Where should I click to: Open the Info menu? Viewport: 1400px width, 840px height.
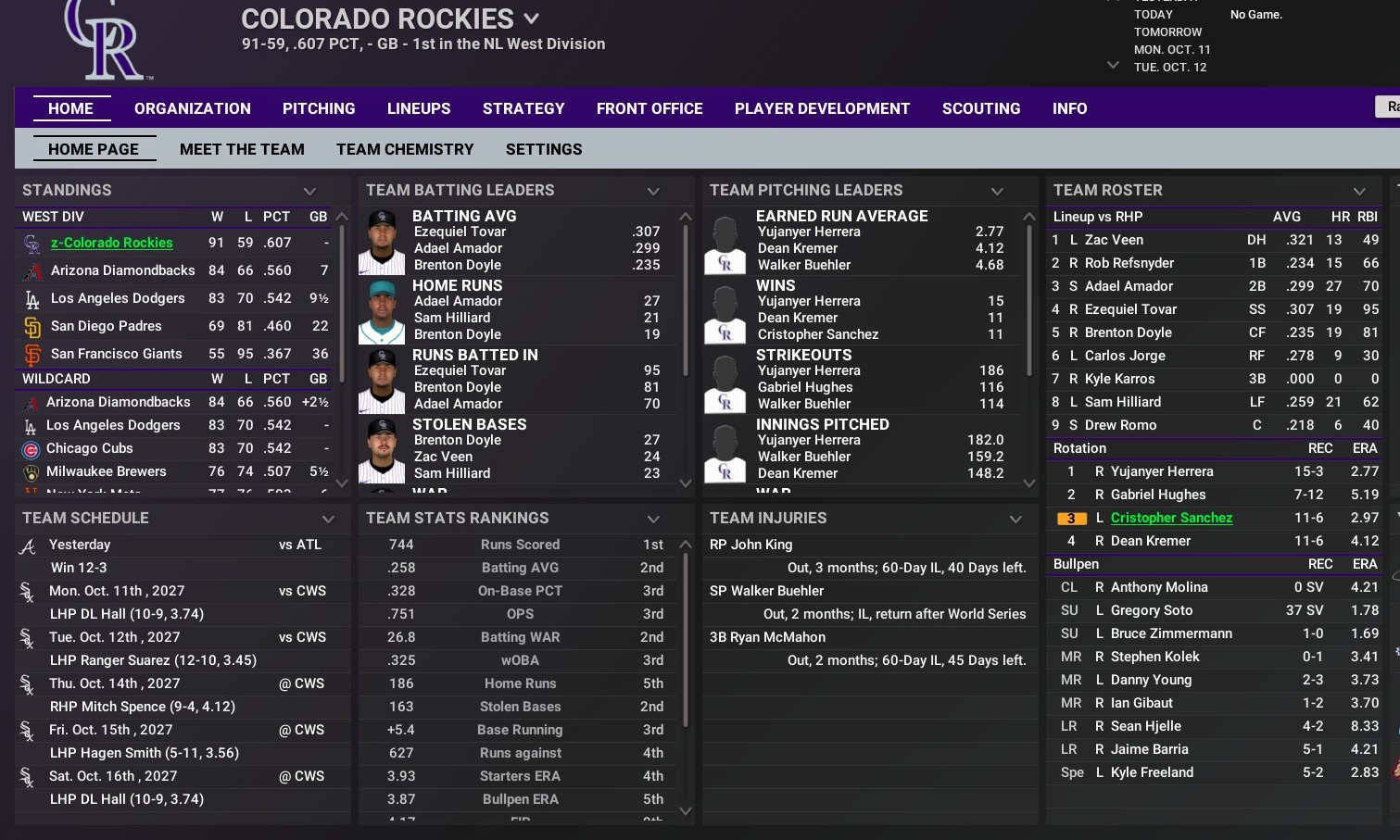[1069, 108]
